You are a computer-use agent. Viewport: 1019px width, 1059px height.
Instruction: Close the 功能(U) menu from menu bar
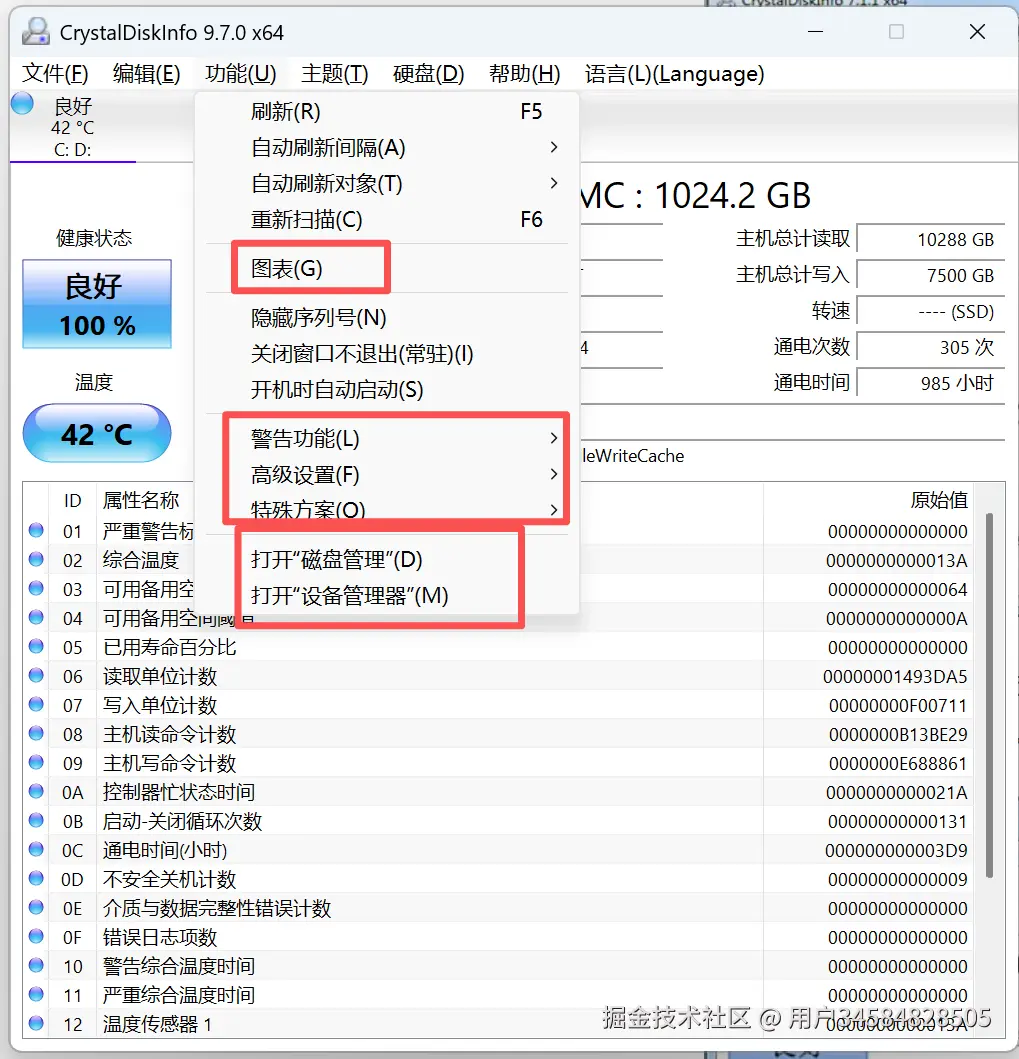(241, 74)
